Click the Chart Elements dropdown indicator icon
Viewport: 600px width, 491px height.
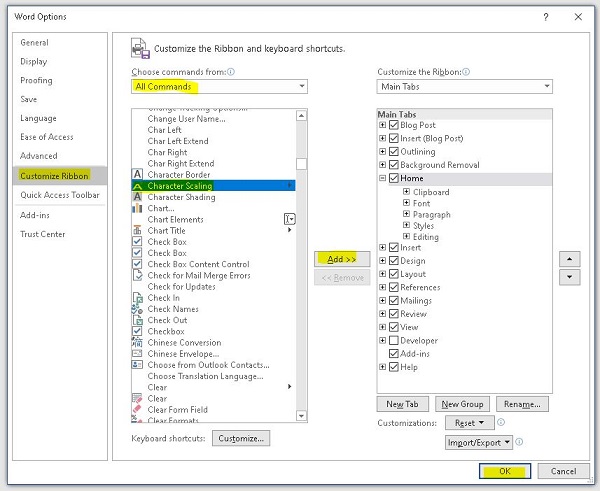(290, 219)
